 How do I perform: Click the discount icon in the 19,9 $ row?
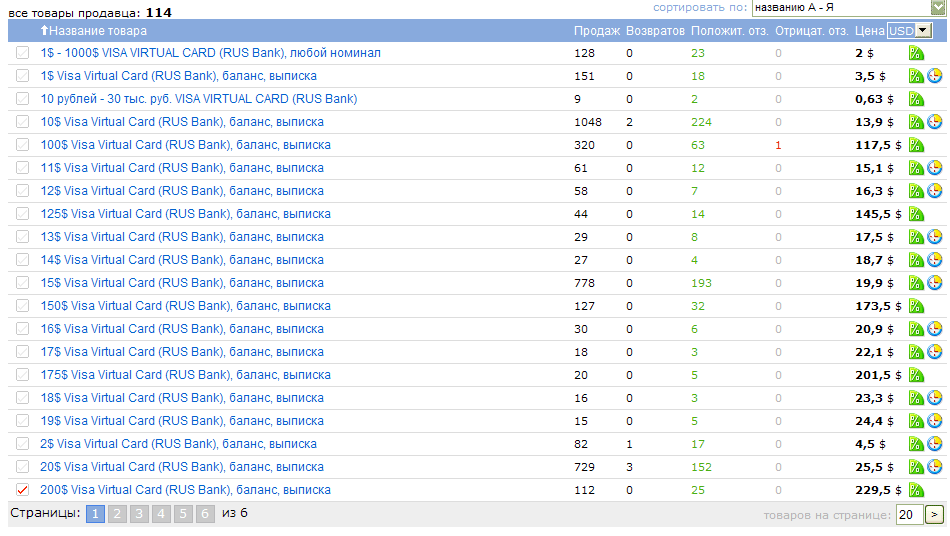click(x=916, y=283)
